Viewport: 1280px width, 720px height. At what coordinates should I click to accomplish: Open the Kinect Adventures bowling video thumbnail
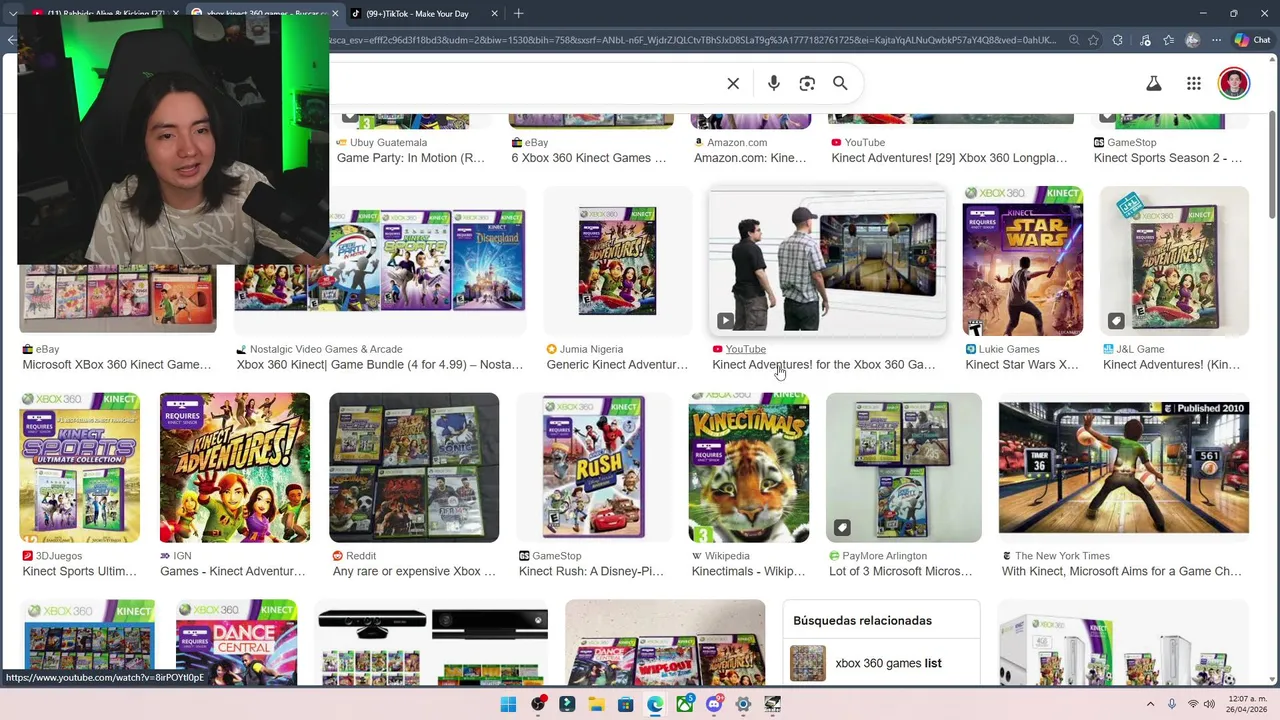(827, 261)
